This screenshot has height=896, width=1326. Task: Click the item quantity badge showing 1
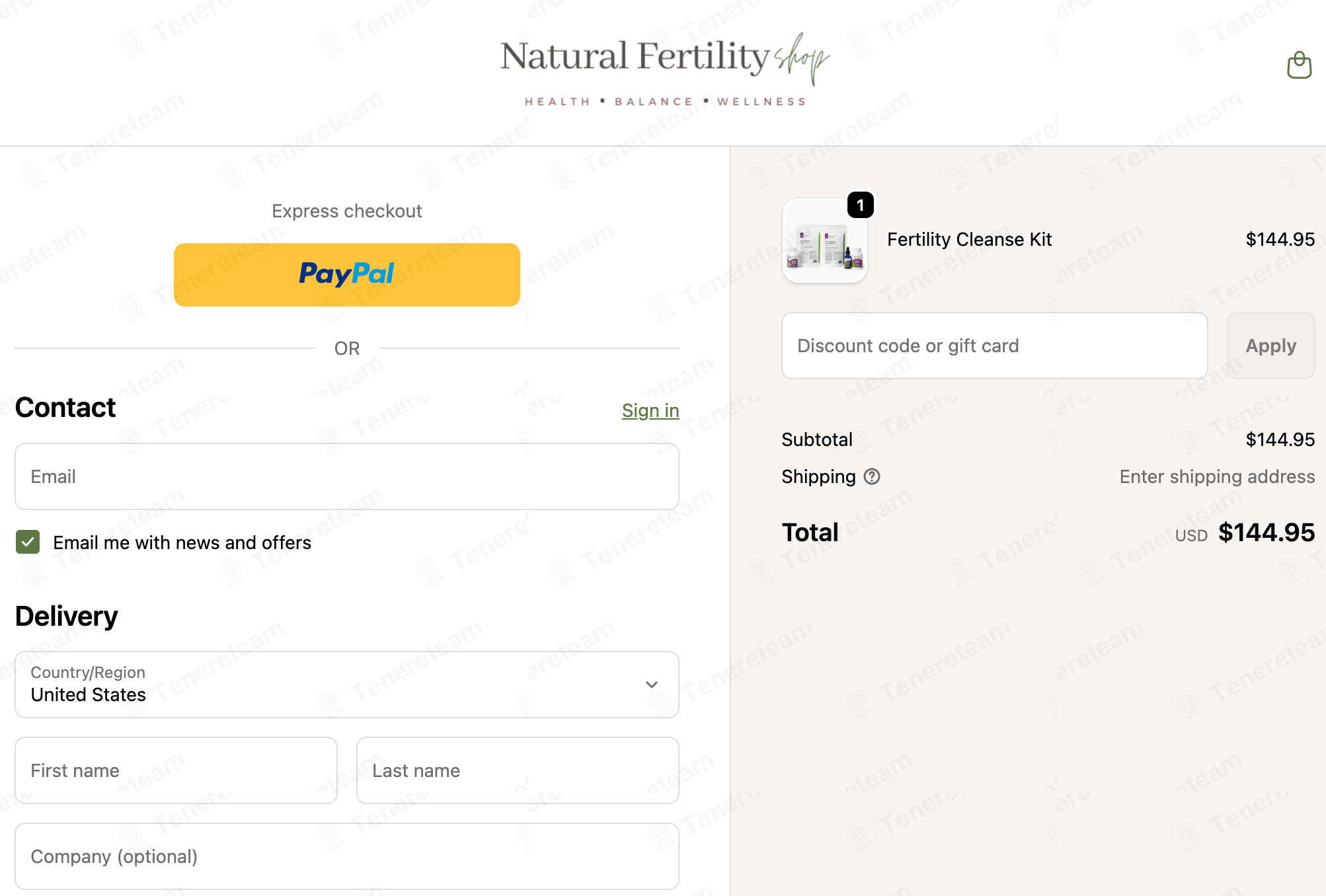[860, 205]
